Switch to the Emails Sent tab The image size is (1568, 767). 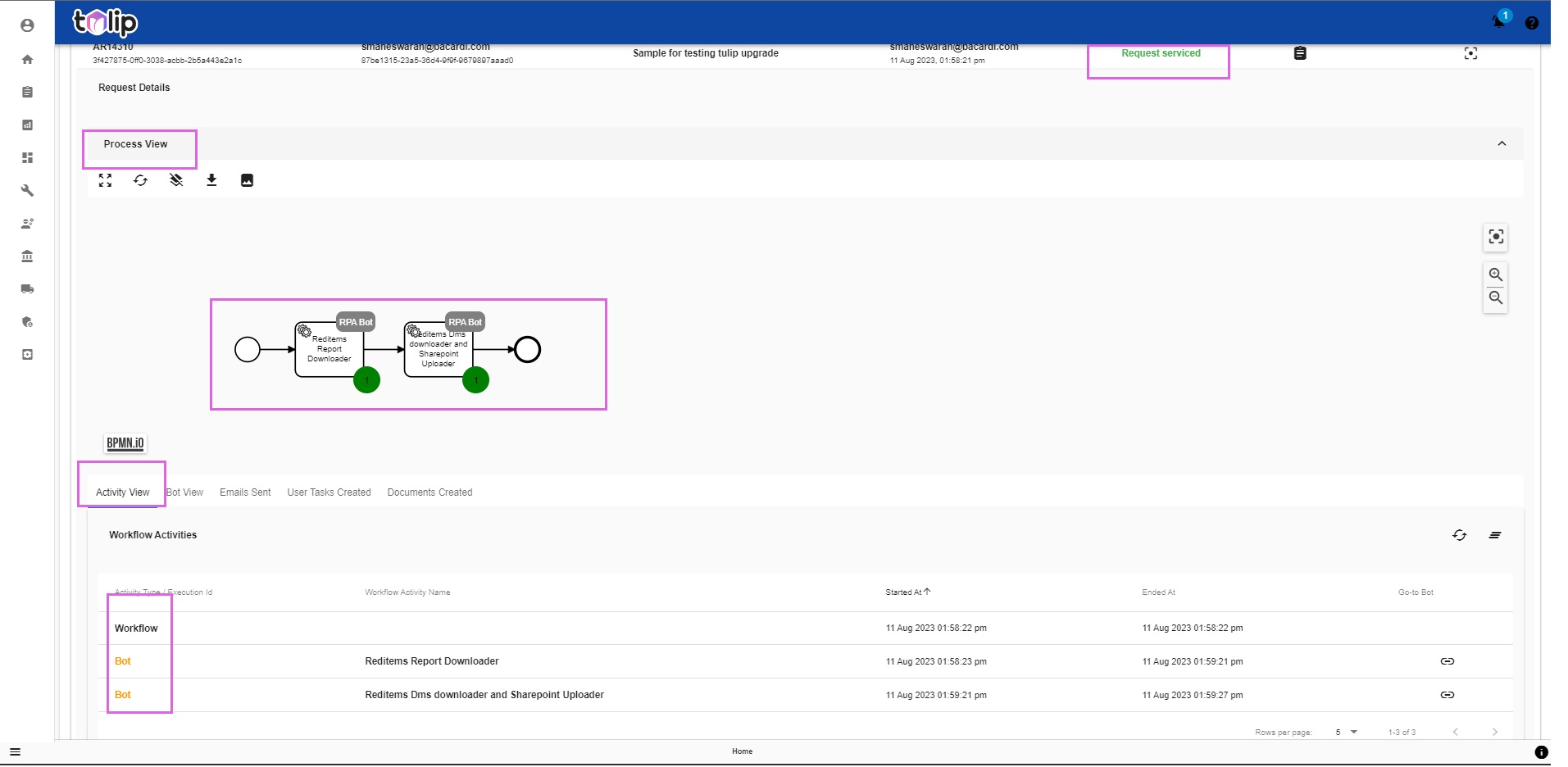(245, 492)
